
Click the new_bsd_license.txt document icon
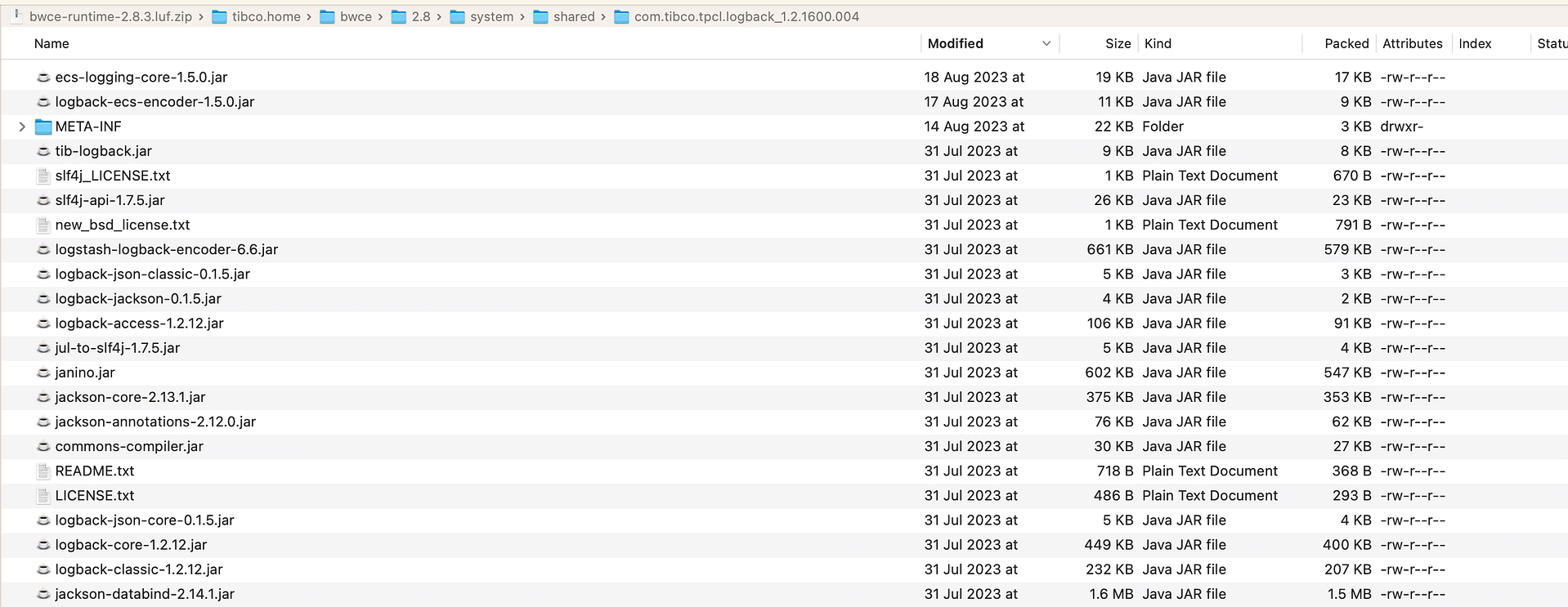(x=43, y=225)
